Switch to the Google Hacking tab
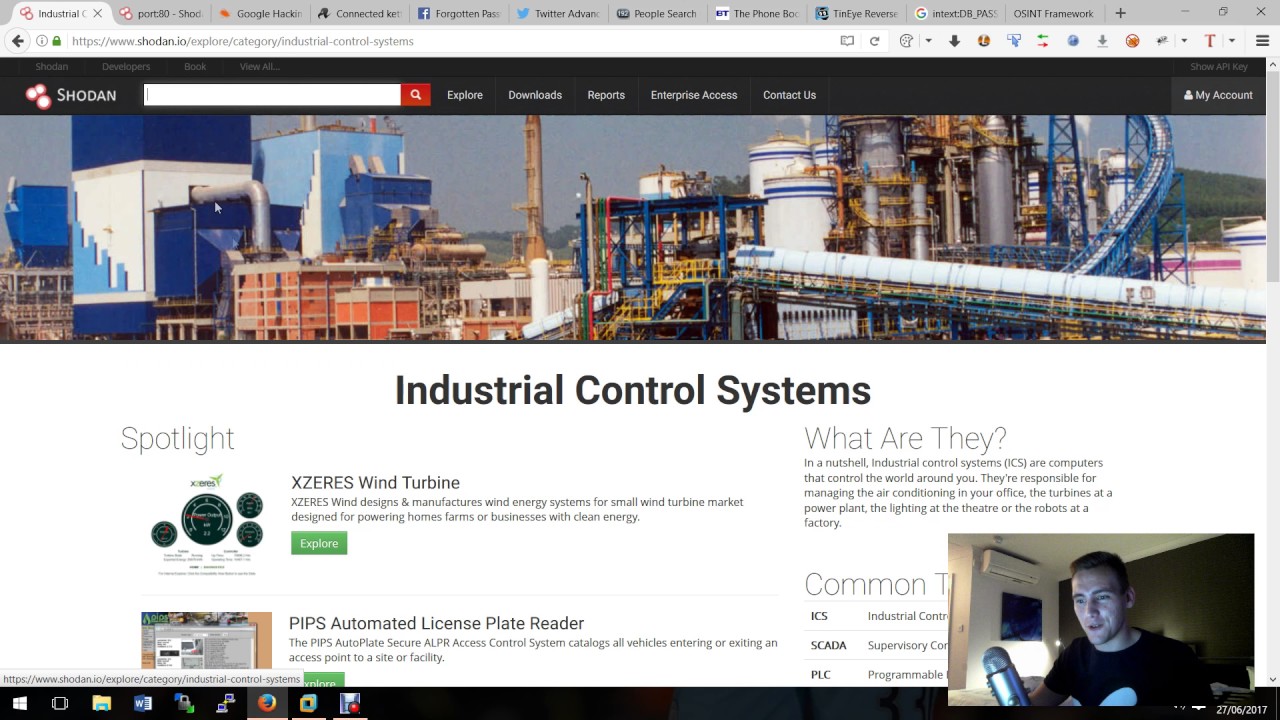 [260, 14]
